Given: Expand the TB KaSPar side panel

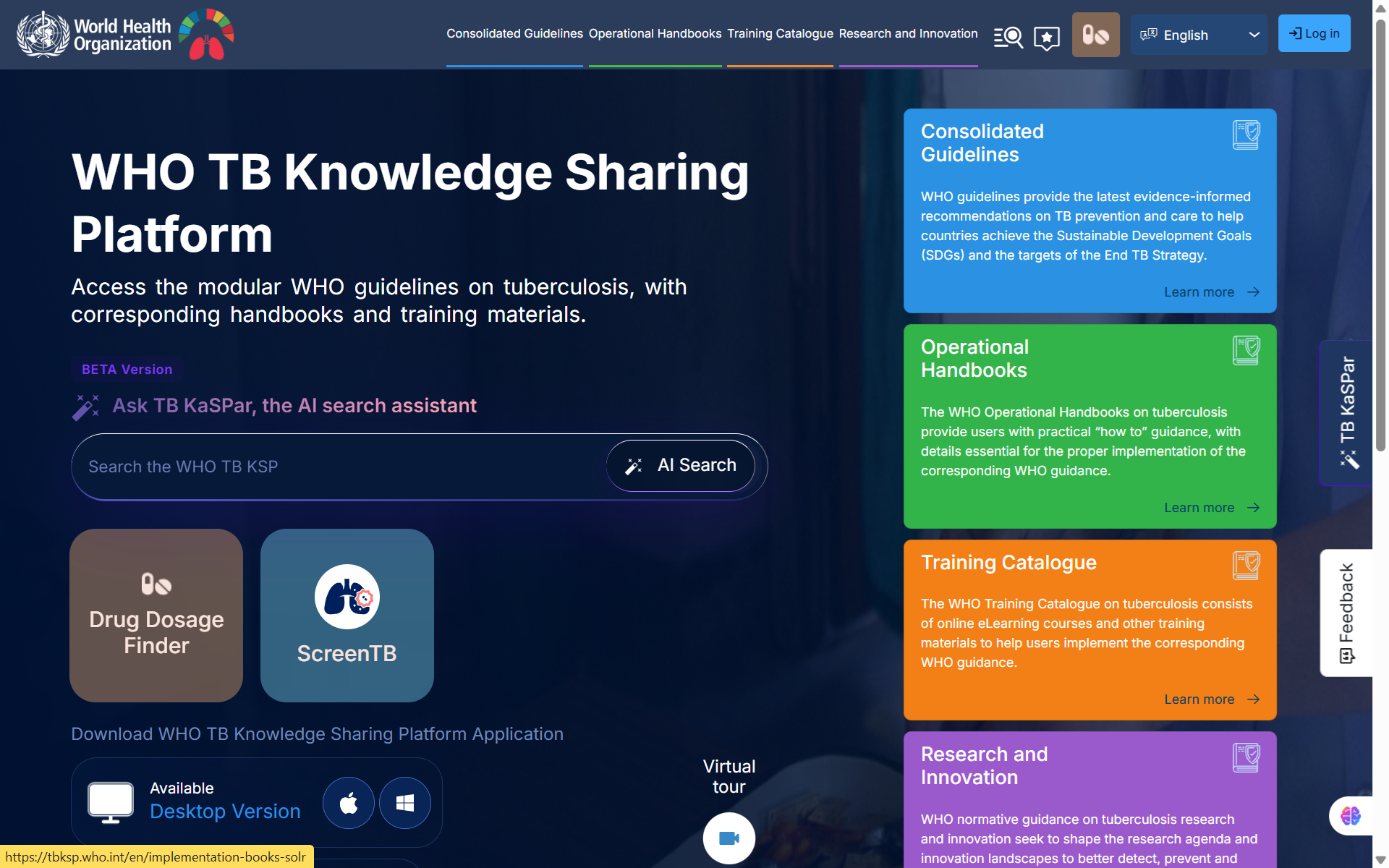Looking at the screenshot, I should click(x=1346, y=412).
